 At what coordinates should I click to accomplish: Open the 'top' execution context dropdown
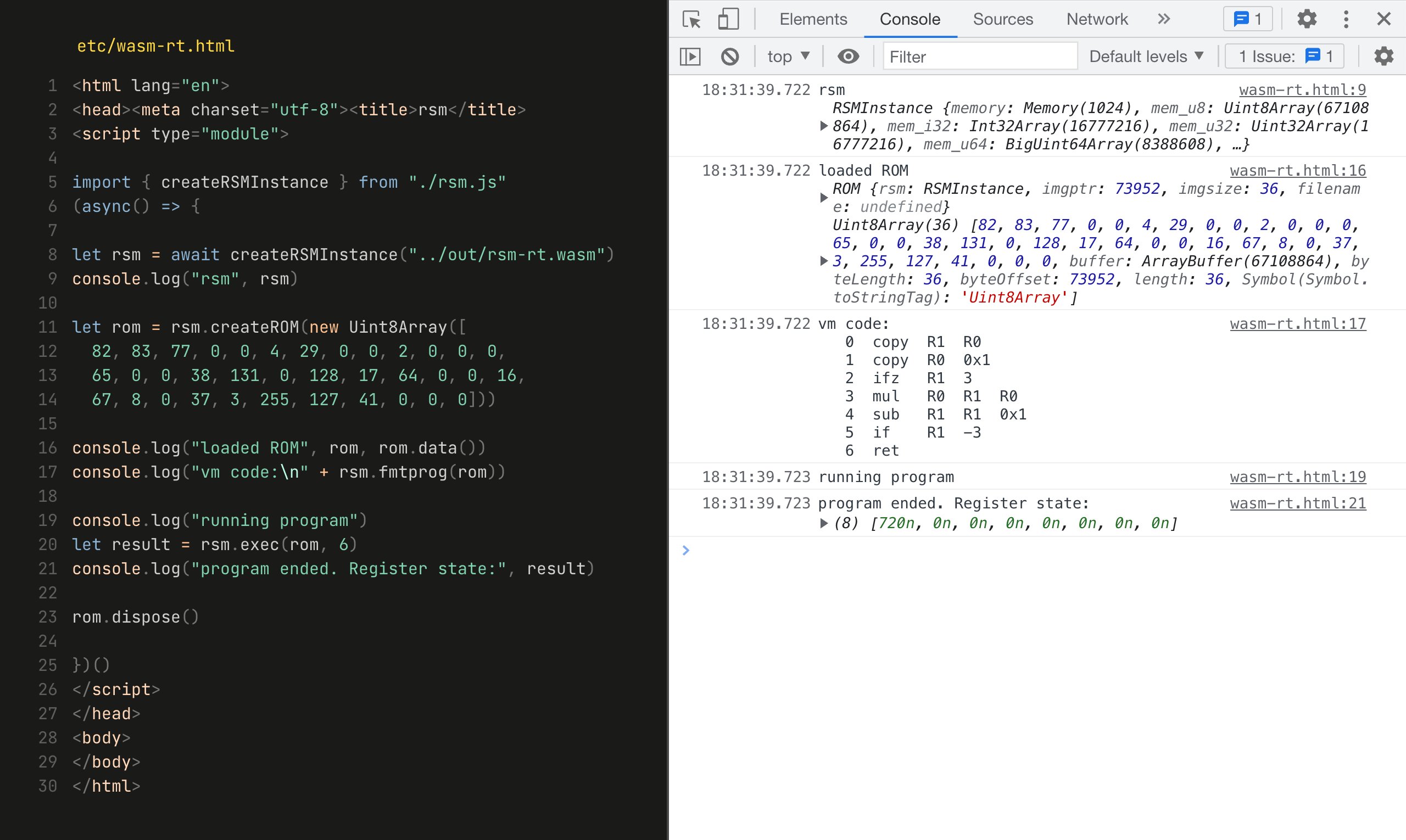point(787,56)
